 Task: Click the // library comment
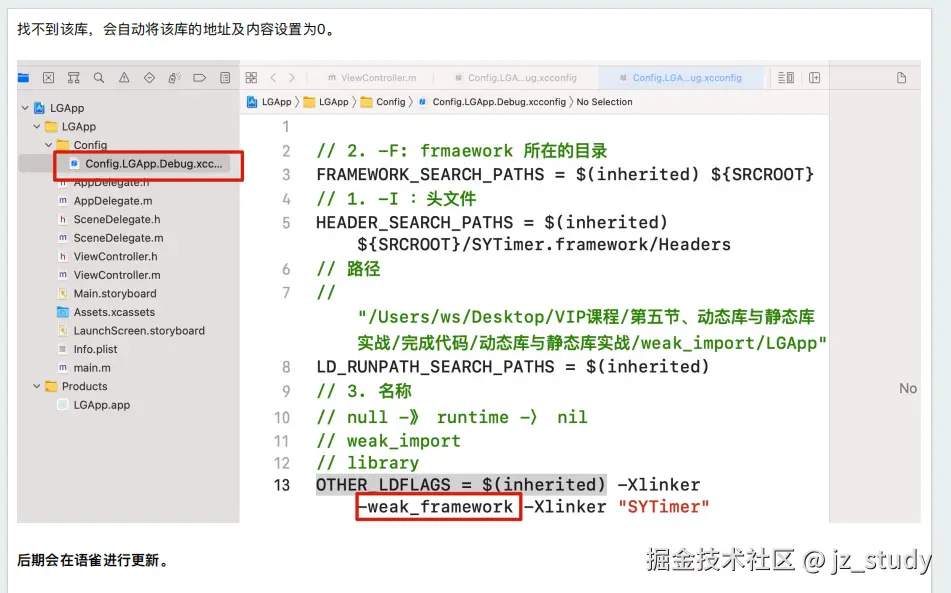368,463
